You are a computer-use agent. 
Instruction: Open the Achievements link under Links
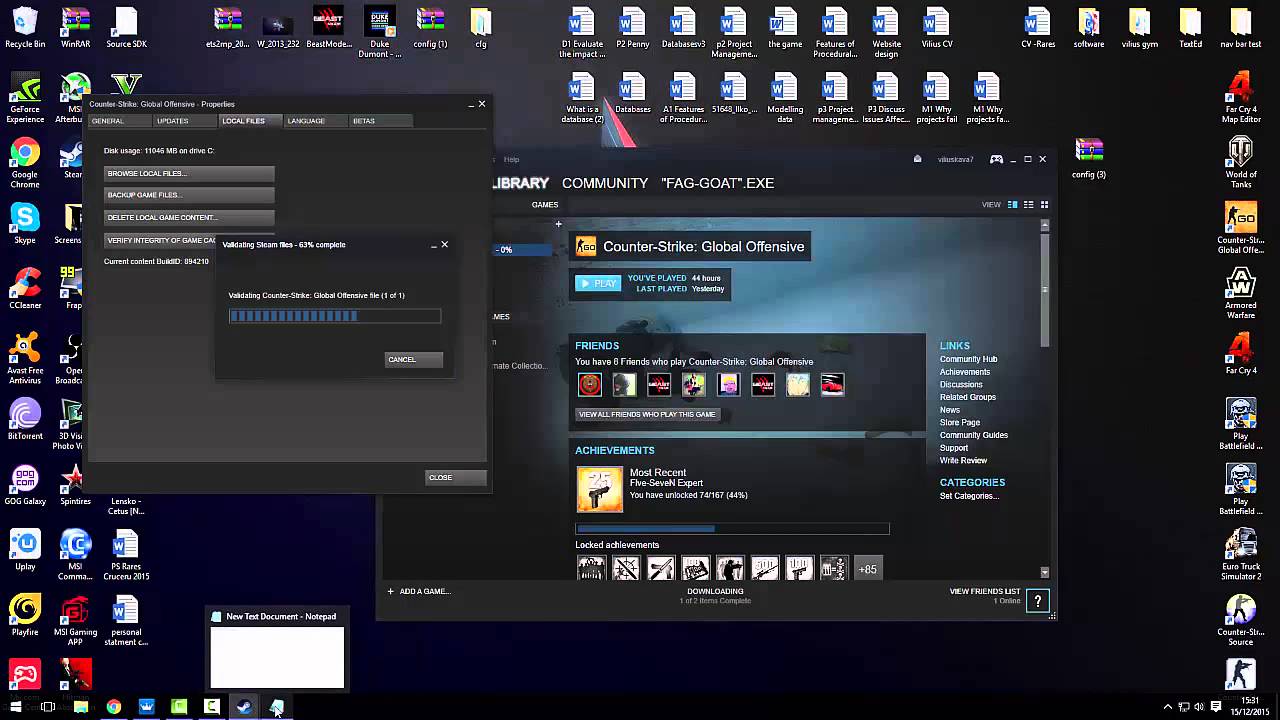(965, 372)
